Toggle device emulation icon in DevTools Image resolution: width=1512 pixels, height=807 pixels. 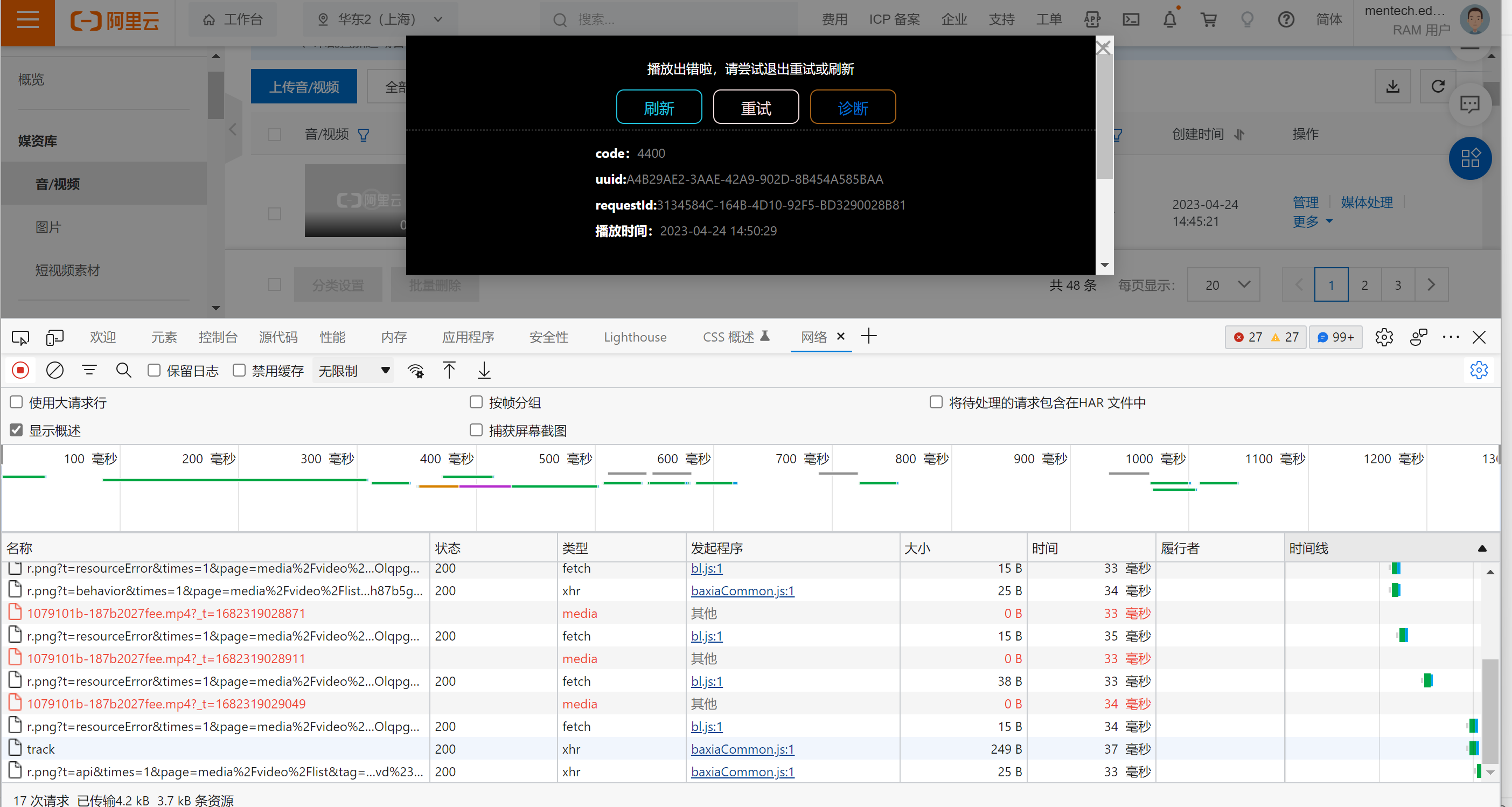54,337
